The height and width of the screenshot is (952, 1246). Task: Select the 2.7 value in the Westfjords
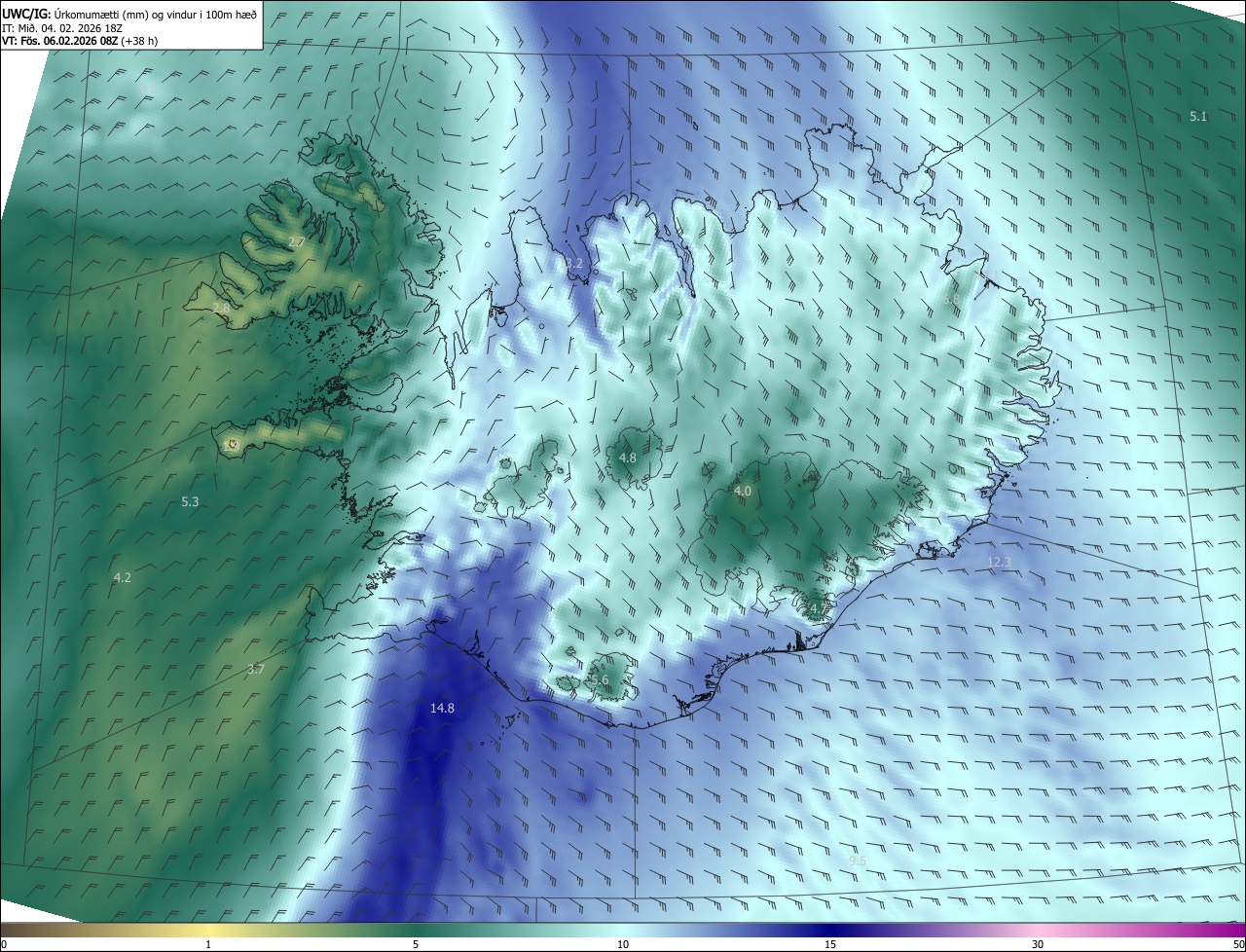297,241
